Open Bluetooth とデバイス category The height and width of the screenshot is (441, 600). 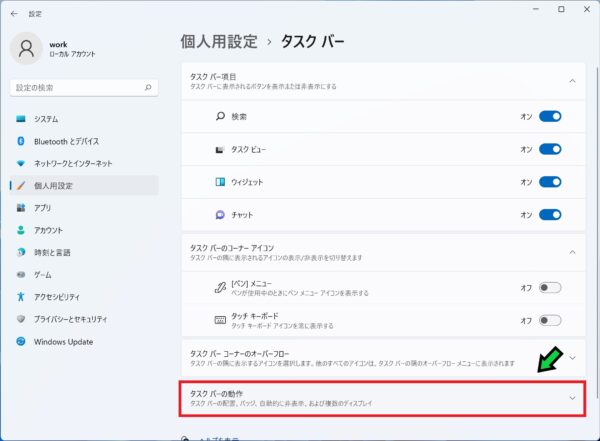pos(84,141)
